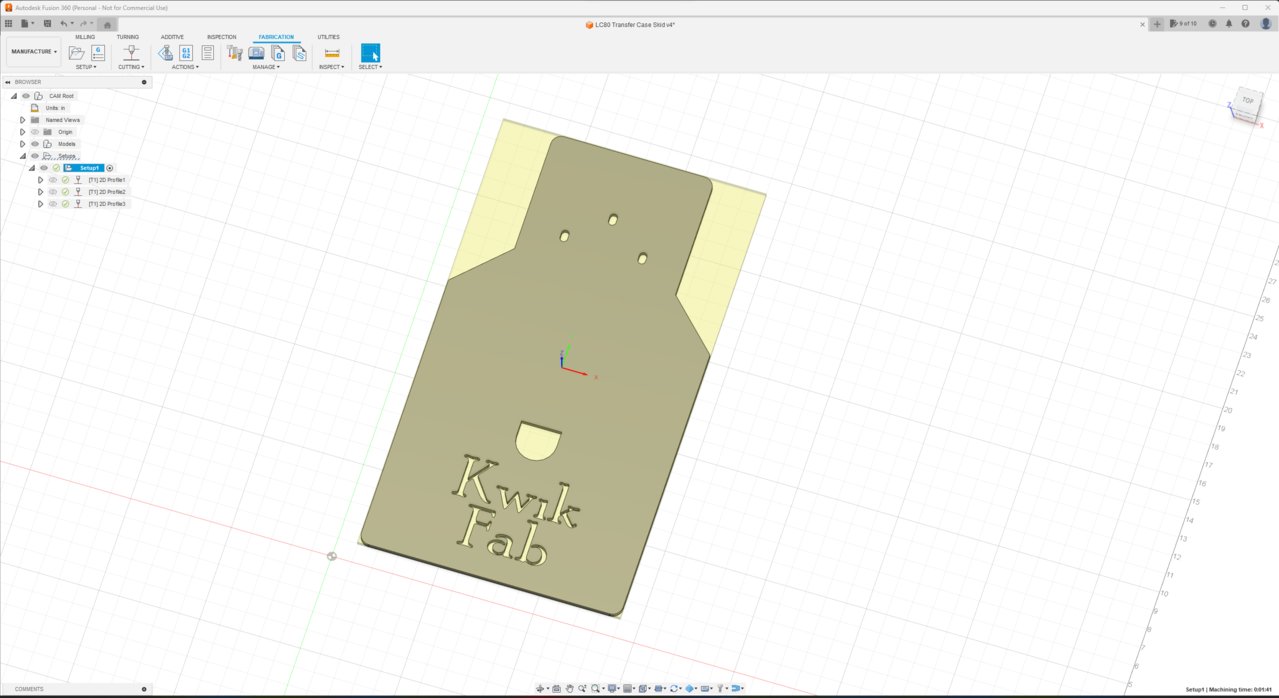Select the [T1] 2D Profile3 operation
The width and height of the screenshot is (1279, 698).
click(107, 204)
